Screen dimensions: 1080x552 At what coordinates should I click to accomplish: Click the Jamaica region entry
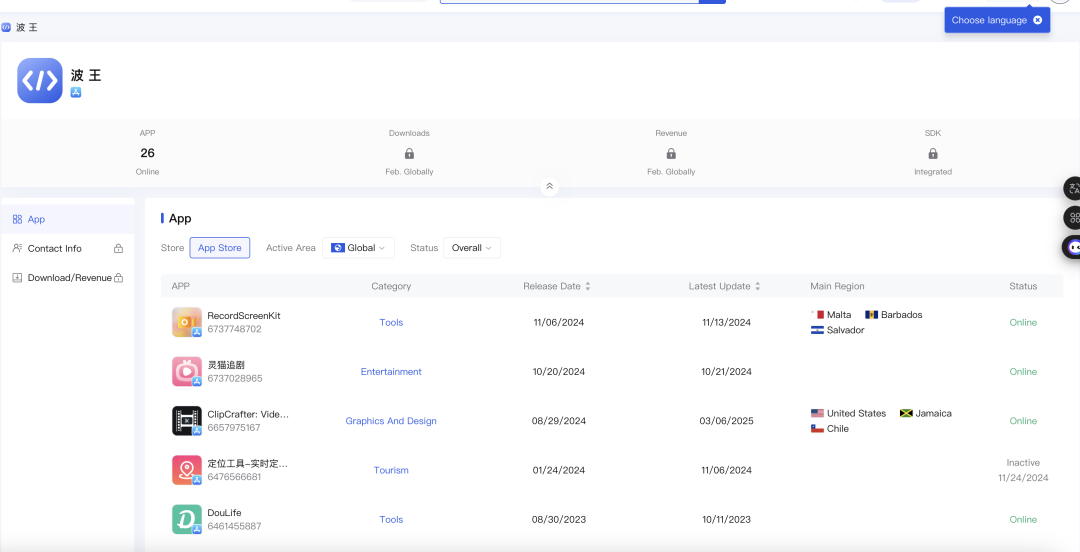[x=926, y=413]
